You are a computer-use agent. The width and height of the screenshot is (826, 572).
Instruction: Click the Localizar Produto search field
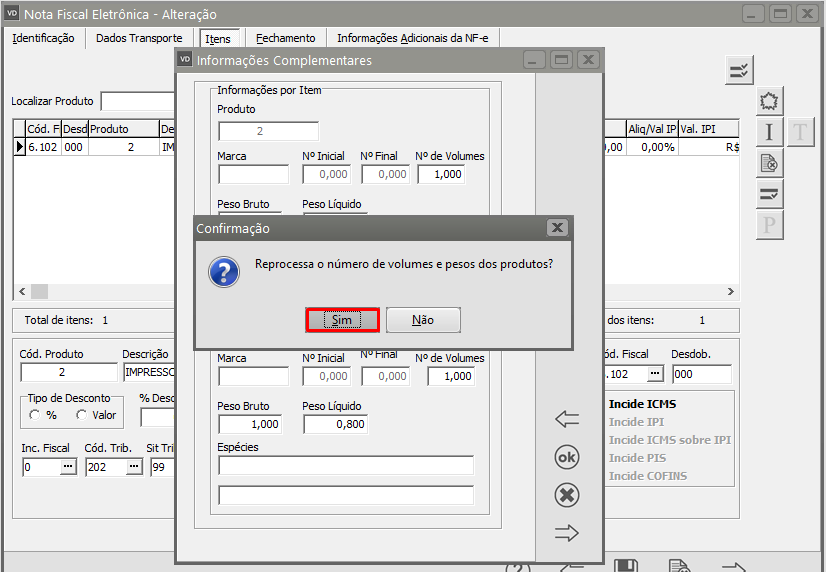(137, 101)
